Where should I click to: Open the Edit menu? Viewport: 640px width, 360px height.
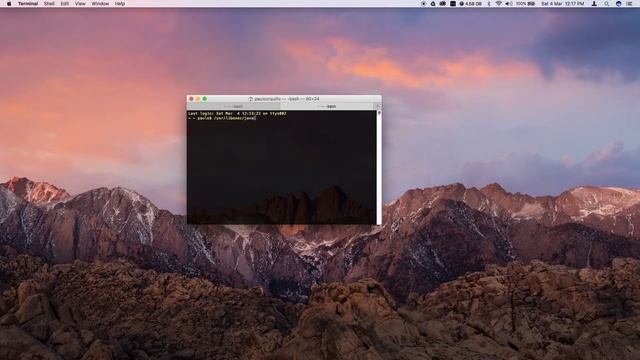(64, 4)
